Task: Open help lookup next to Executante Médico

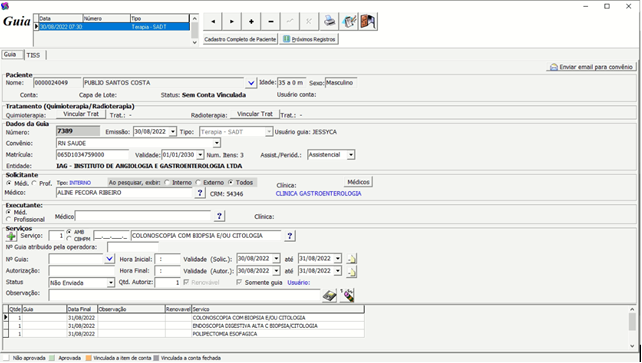Action: pos(219,216)
